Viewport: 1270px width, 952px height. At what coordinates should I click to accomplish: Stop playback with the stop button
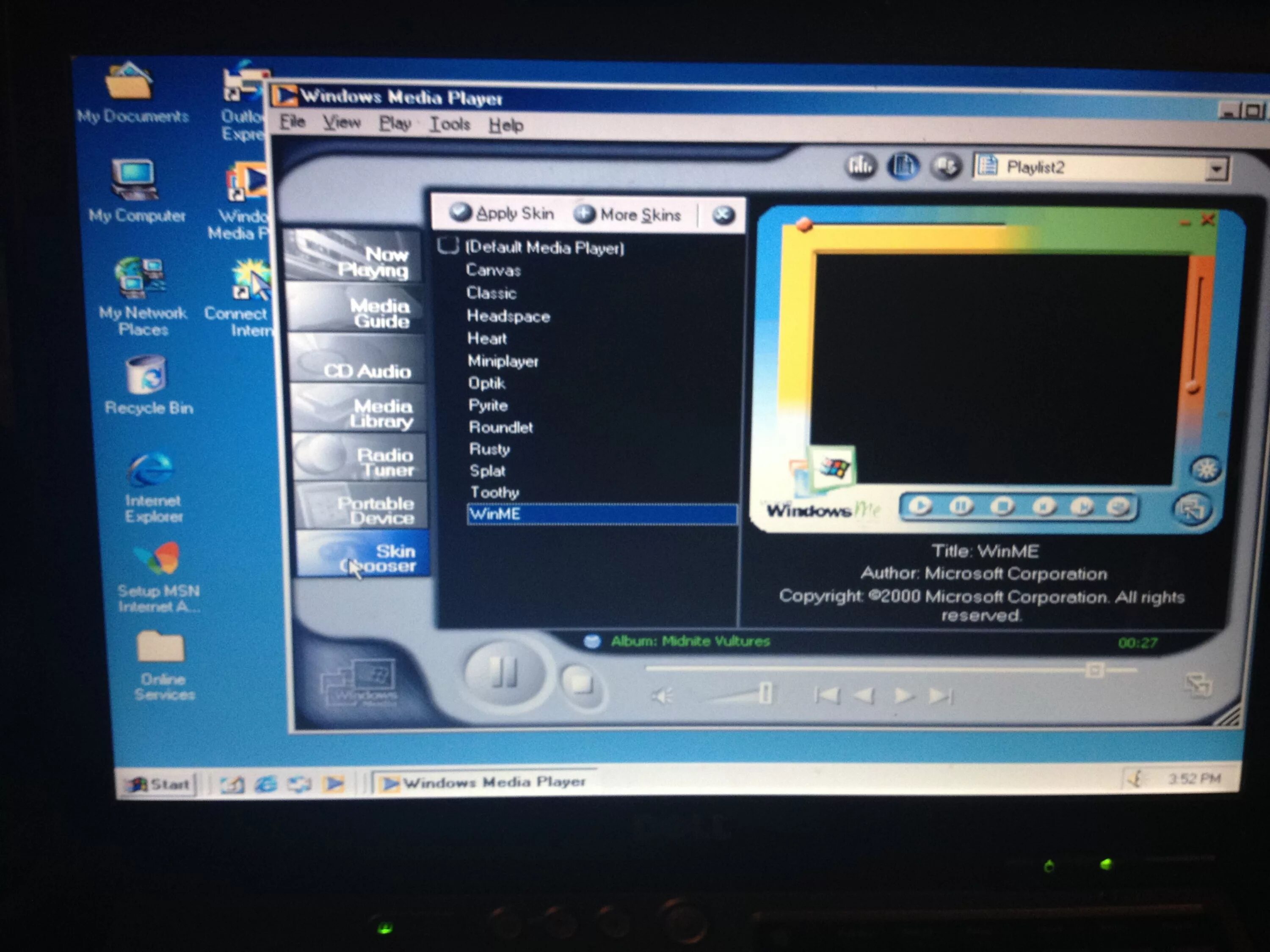pos(580,683)
